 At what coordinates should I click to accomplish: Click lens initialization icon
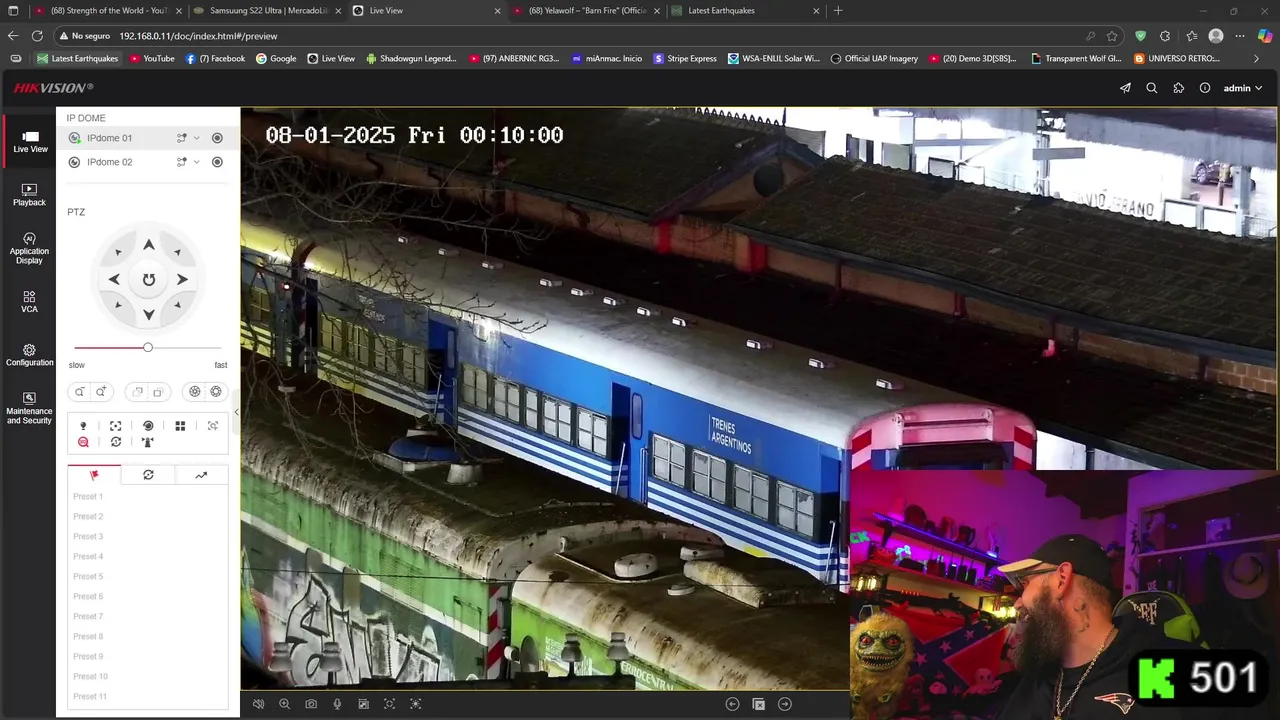point(148,426)
